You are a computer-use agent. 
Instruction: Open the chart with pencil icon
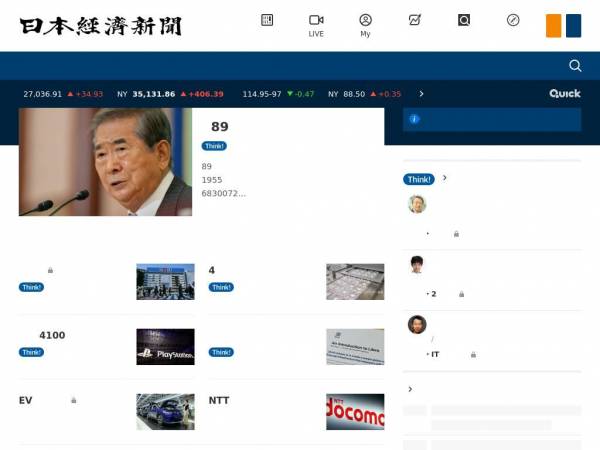point(415,20)
